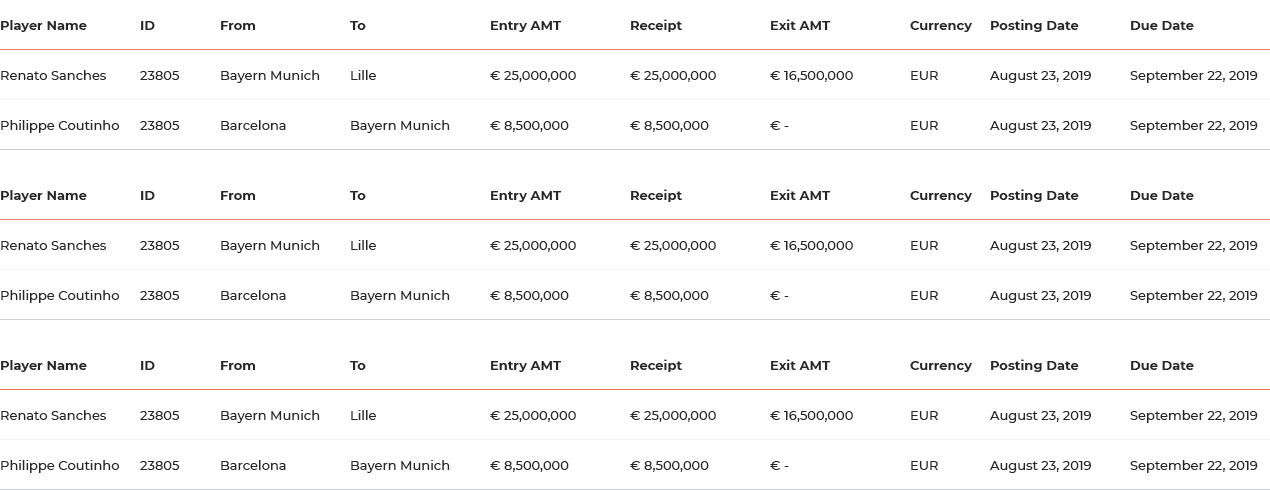Click Barcelona in the second table
The width and height of the screenshot is (1270, 490).
(253, 296)
